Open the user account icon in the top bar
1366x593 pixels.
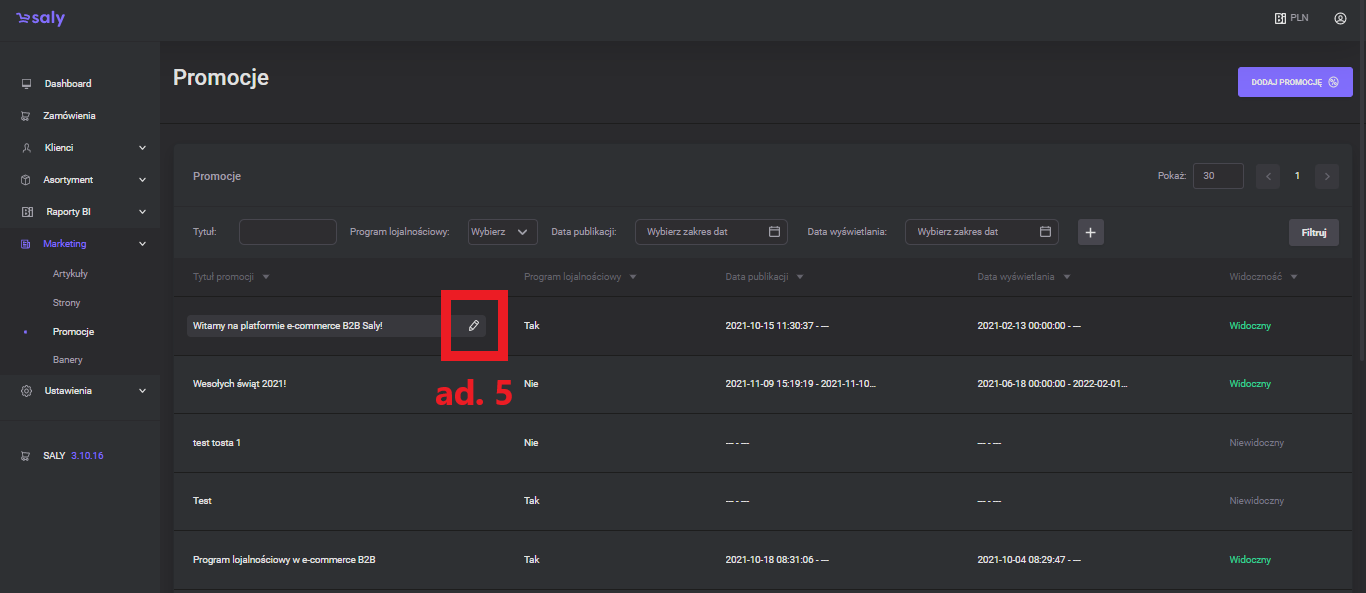[x=1340, y=18]
